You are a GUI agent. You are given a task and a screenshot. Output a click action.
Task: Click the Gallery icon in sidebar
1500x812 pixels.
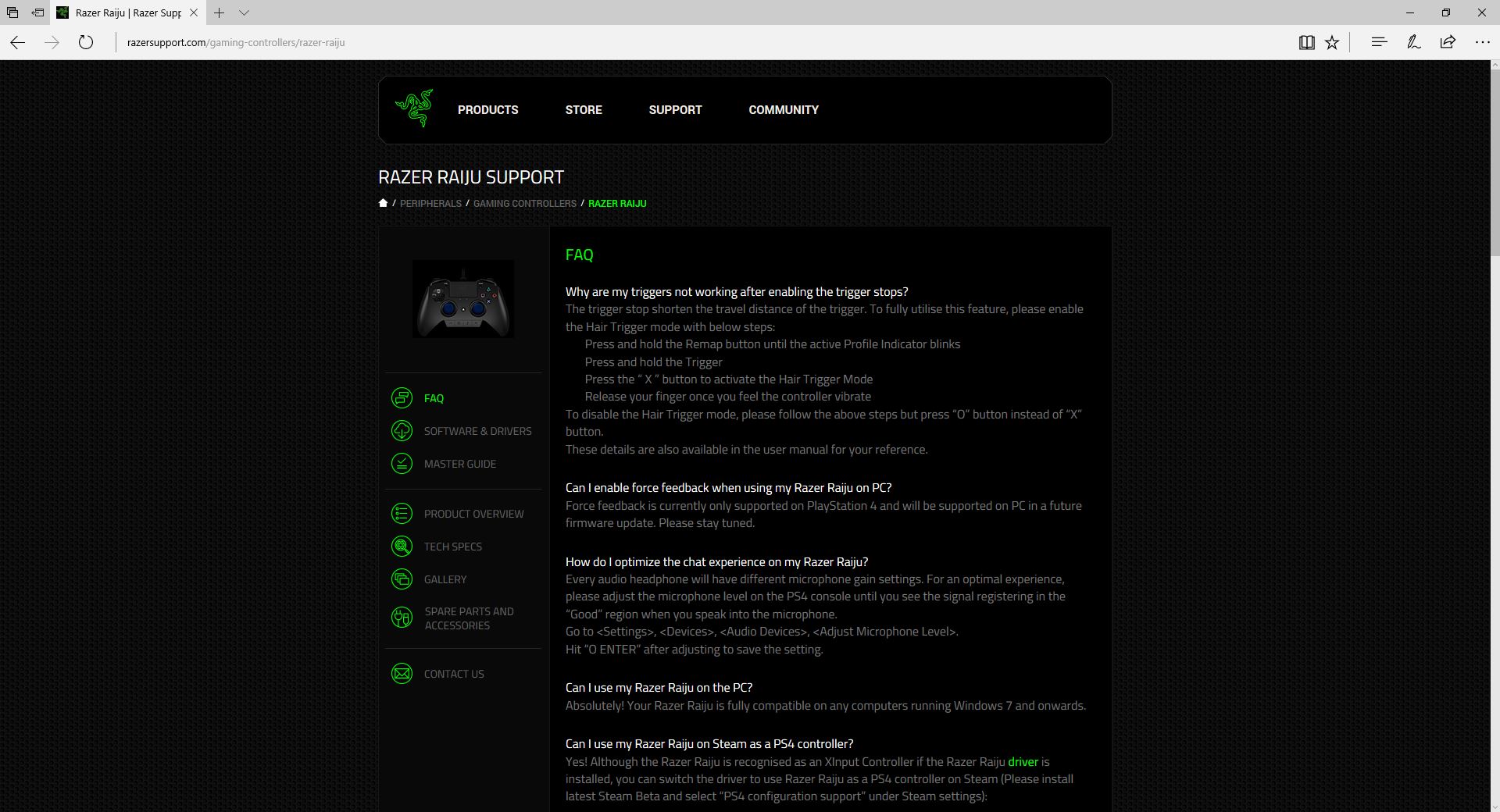click(x=402, y=579)
